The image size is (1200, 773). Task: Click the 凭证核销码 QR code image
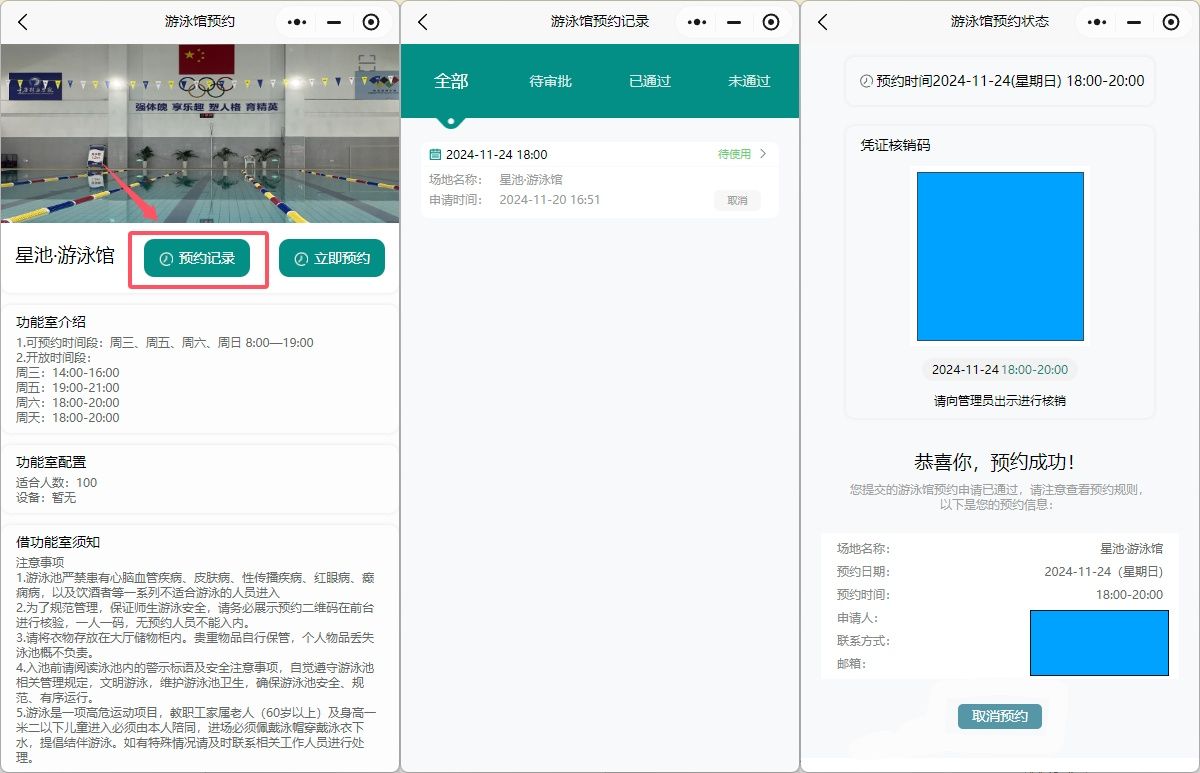(x=1000, y=256)
